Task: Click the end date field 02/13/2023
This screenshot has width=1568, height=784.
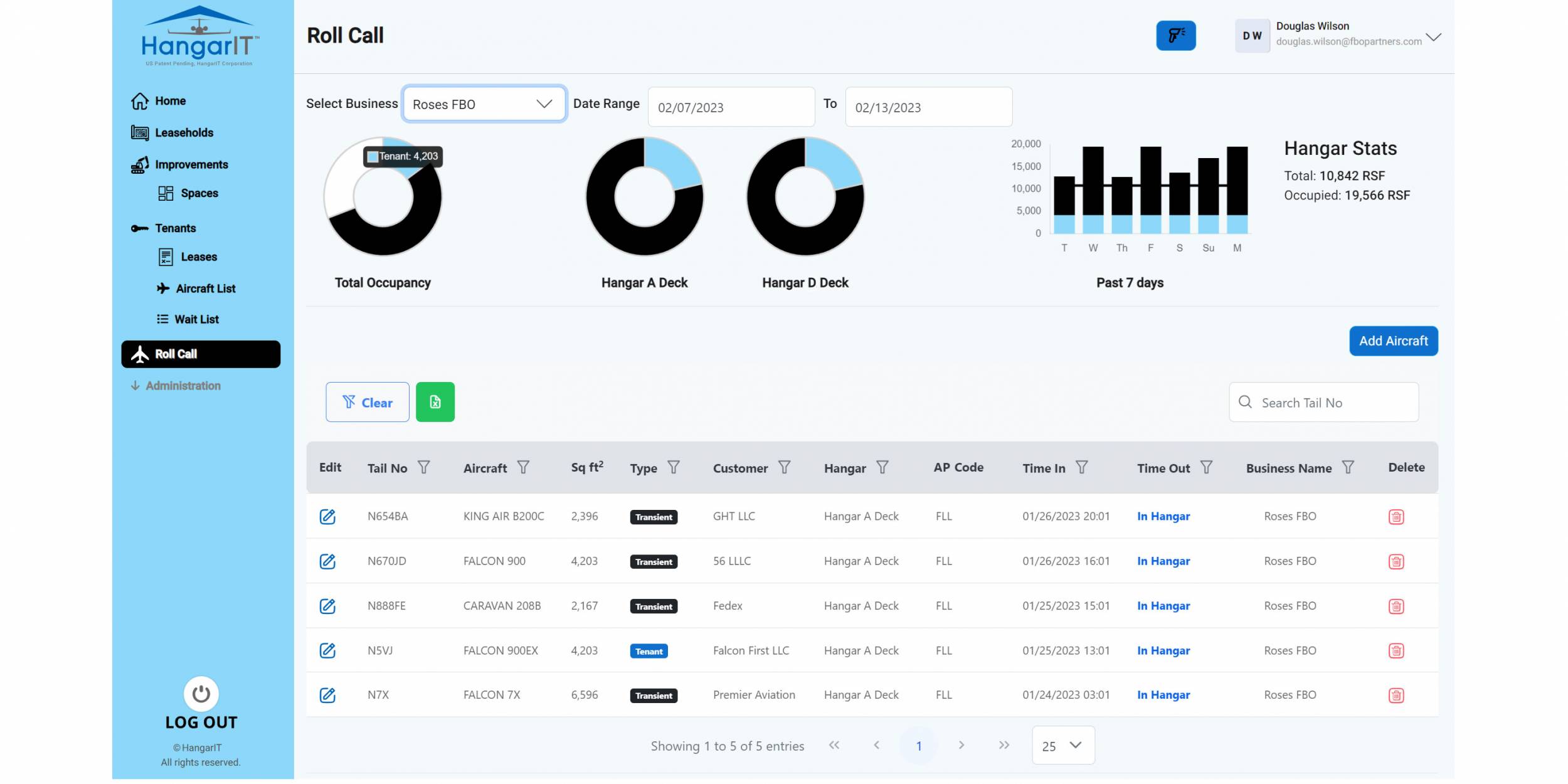Action: click(x=929, y=107)
